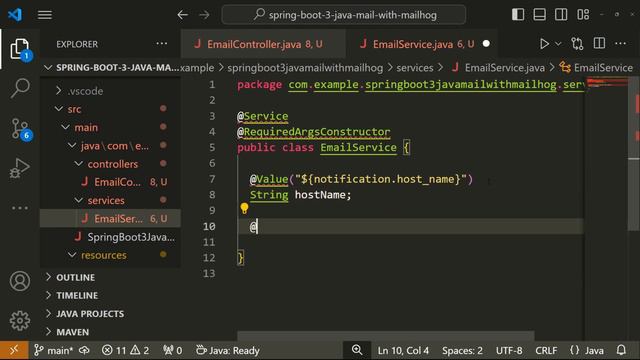Switch to the EmailService.java tab
This screenshot has width=640, height=360.
pyautogui.click(x=422, y=44)
